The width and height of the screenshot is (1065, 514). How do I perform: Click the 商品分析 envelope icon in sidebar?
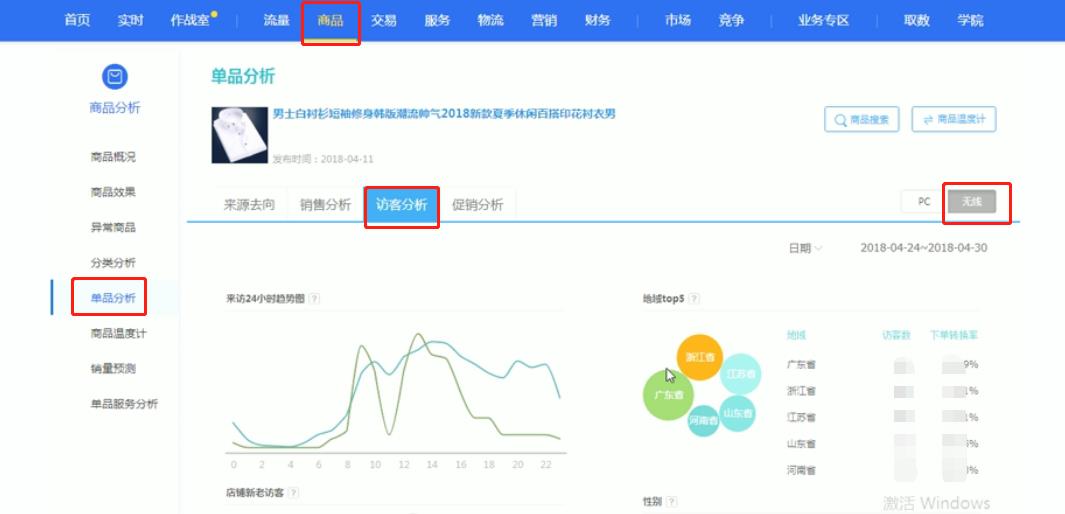(x=115, y=77)
